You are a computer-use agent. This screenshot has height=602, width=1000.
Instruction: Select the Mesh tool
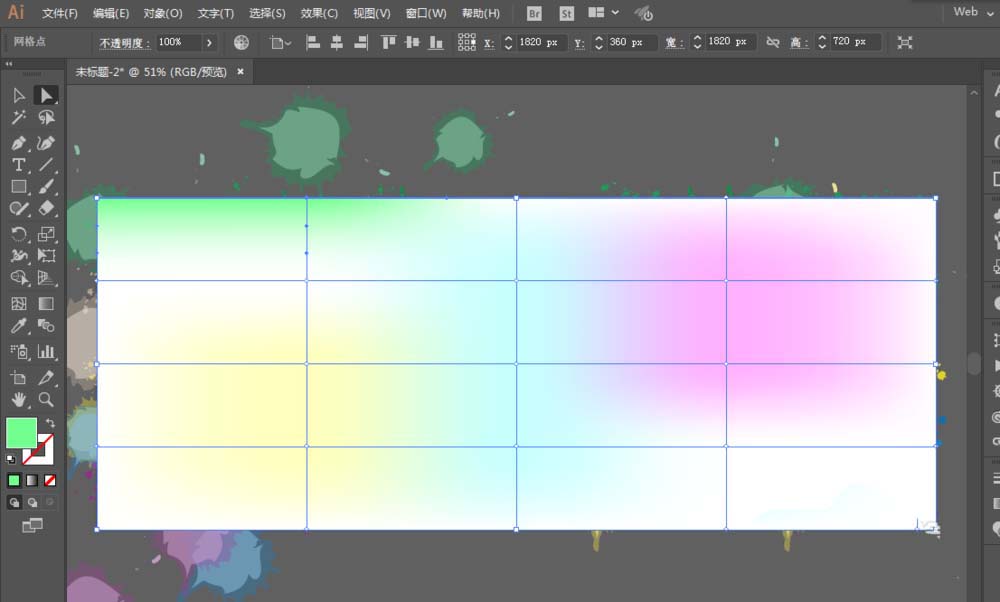[18, 304]
